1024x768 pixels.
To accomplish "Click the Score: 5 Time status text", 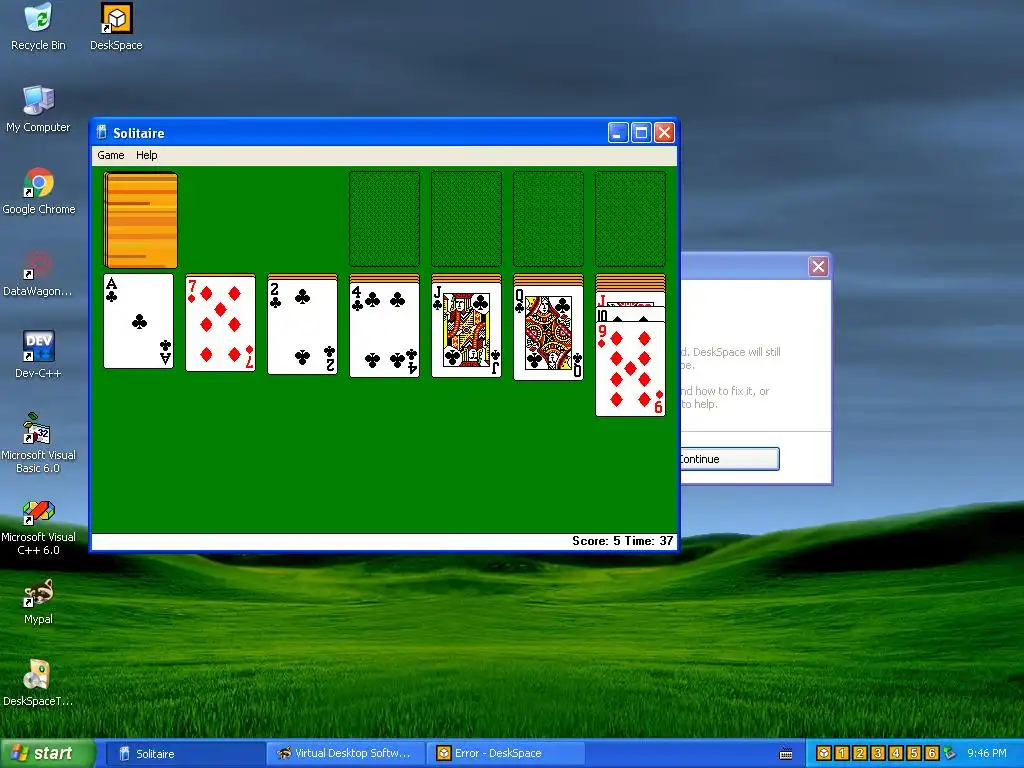I will (622, 541).
